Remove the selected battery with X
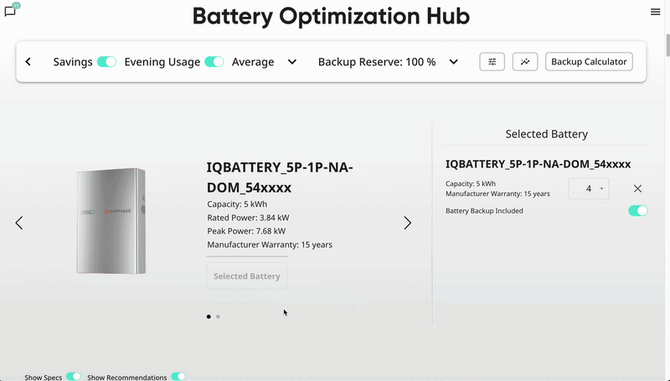This screenshot has width=670, height=381. click(638, 188)
